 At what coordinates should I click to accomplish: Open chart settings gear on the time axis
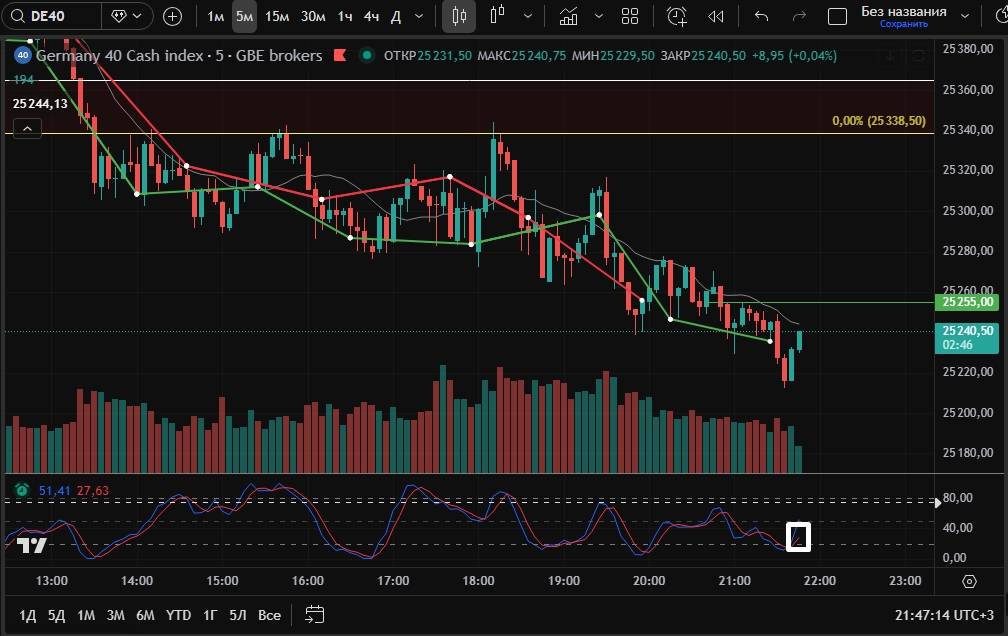pos(969,581)
